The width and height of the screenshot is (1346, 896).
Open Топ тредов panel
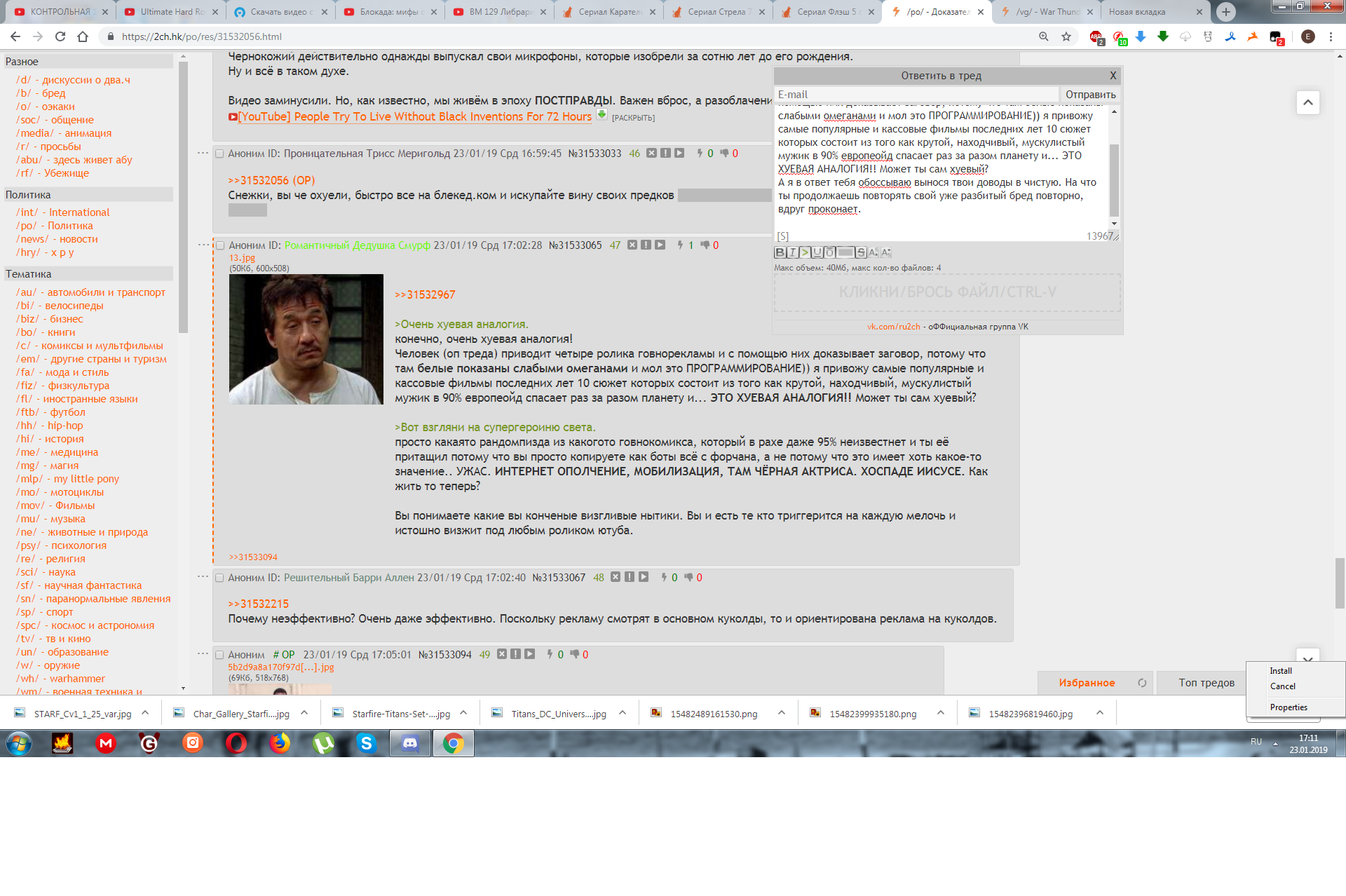[1206, 683]
